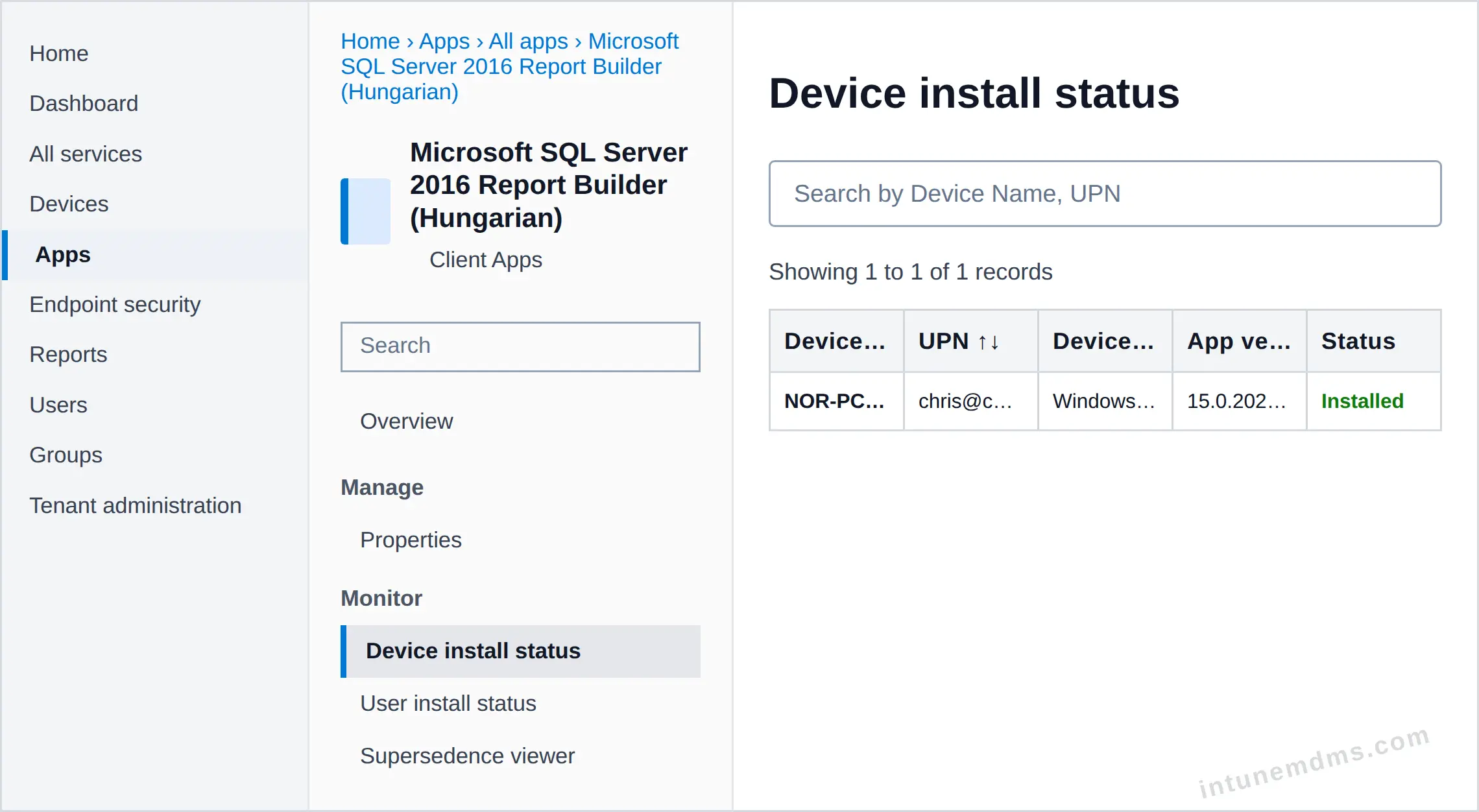Select Device install status under Monitor
This screenshot has width=1479, height=812.
coord(520,651)
